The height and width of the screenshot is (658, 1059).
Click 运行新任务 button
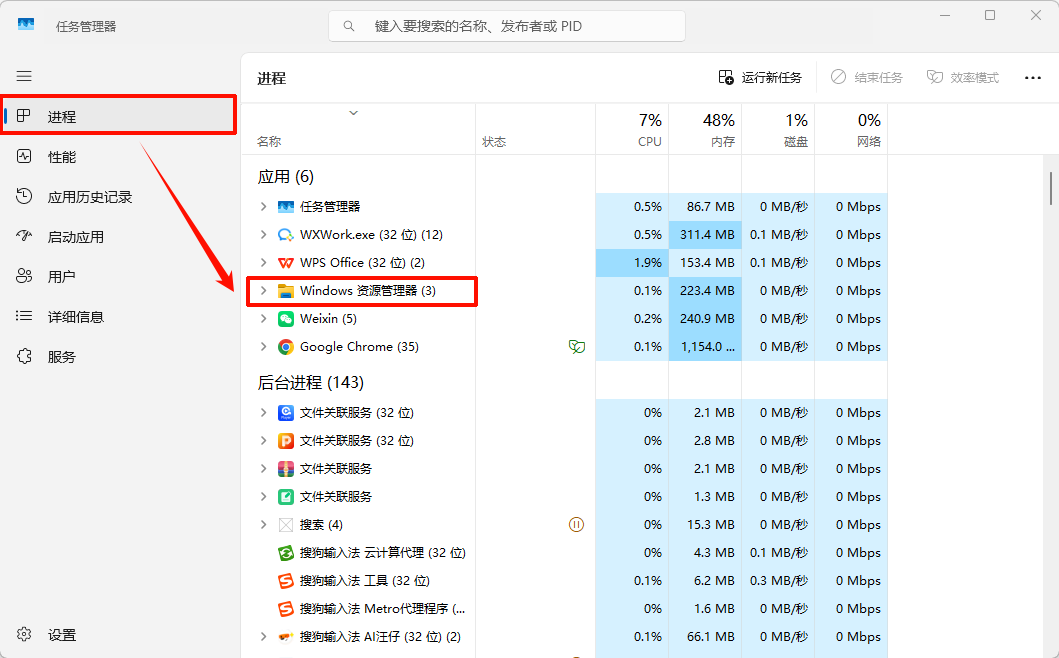tap(760, 78)
